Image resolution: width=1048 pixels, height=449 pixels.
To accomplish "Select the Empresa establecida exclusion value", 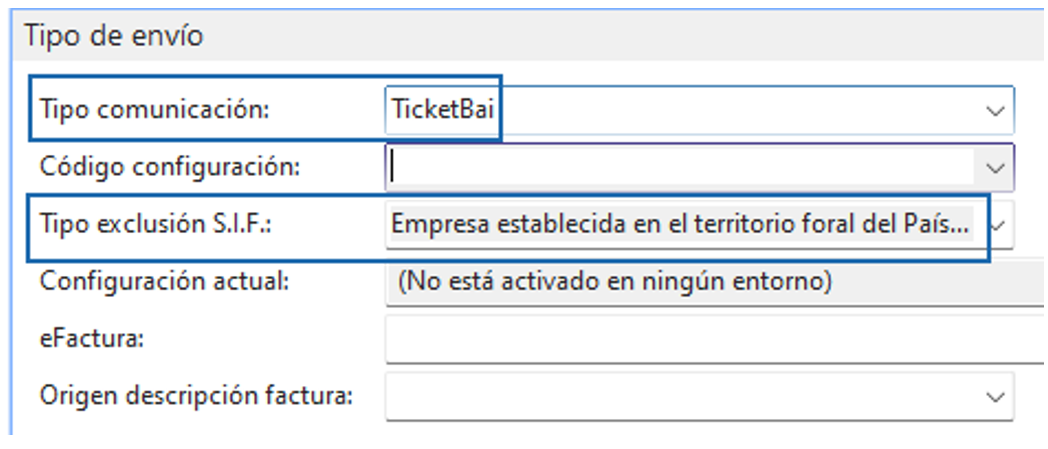I will [x=680, y=225].
